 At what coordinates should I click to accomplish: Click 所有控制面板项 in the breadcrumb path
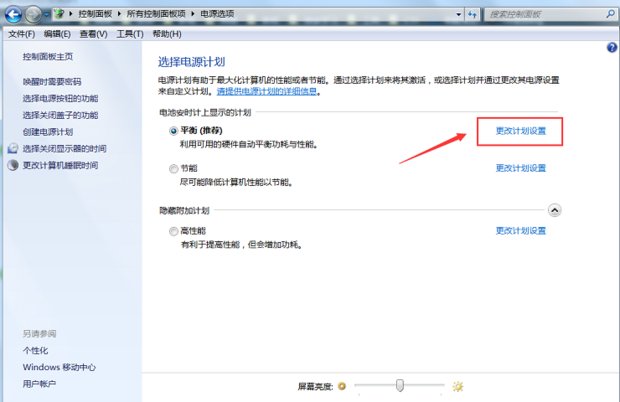pyautogui.click(x=156, y=14)
